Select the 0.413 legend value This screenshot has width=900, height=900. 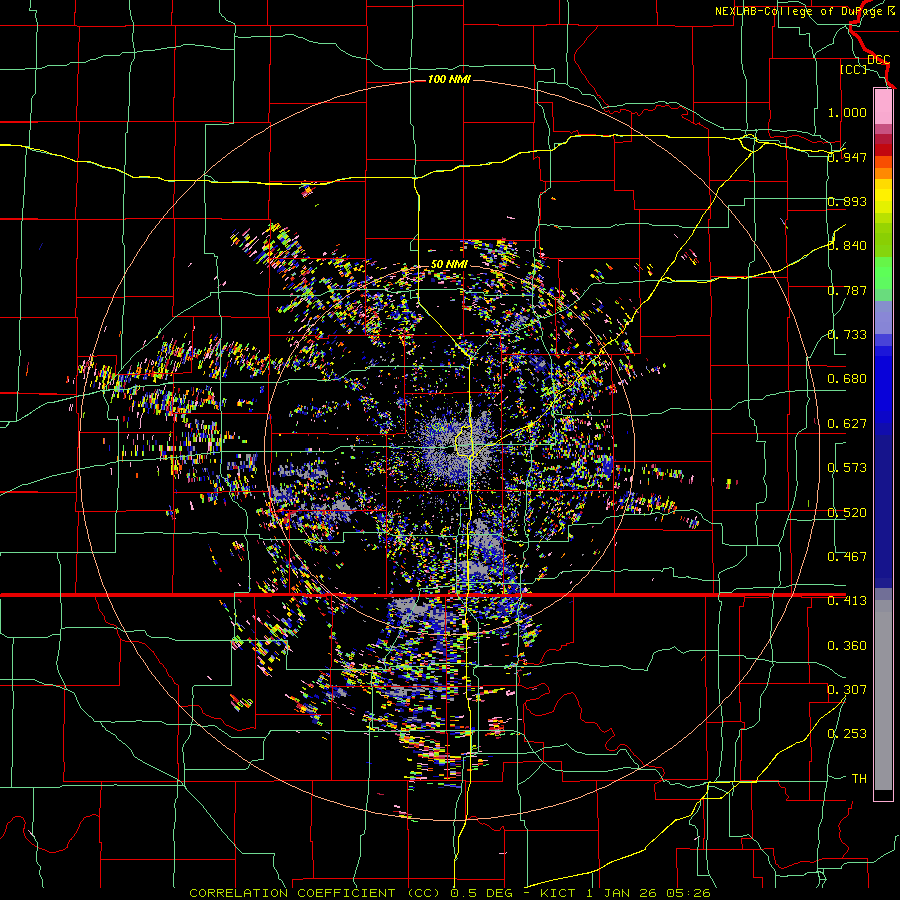(847, 601)
